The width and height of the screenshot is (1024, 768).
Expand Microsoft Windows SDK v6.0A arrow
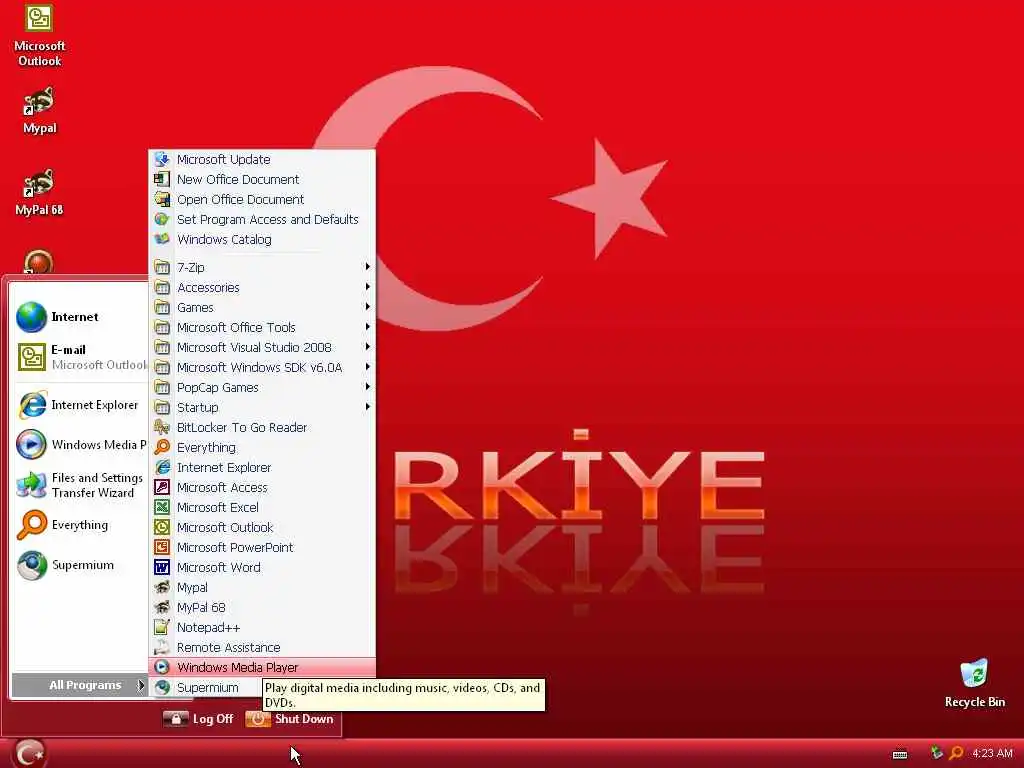(368, 367)
